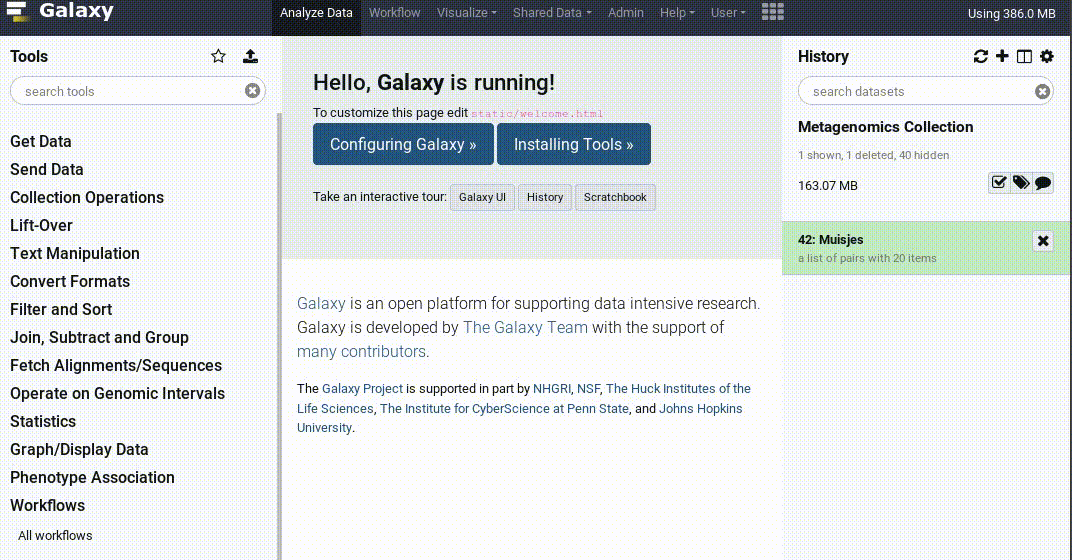Delete the Muisjes collection

1043,241
